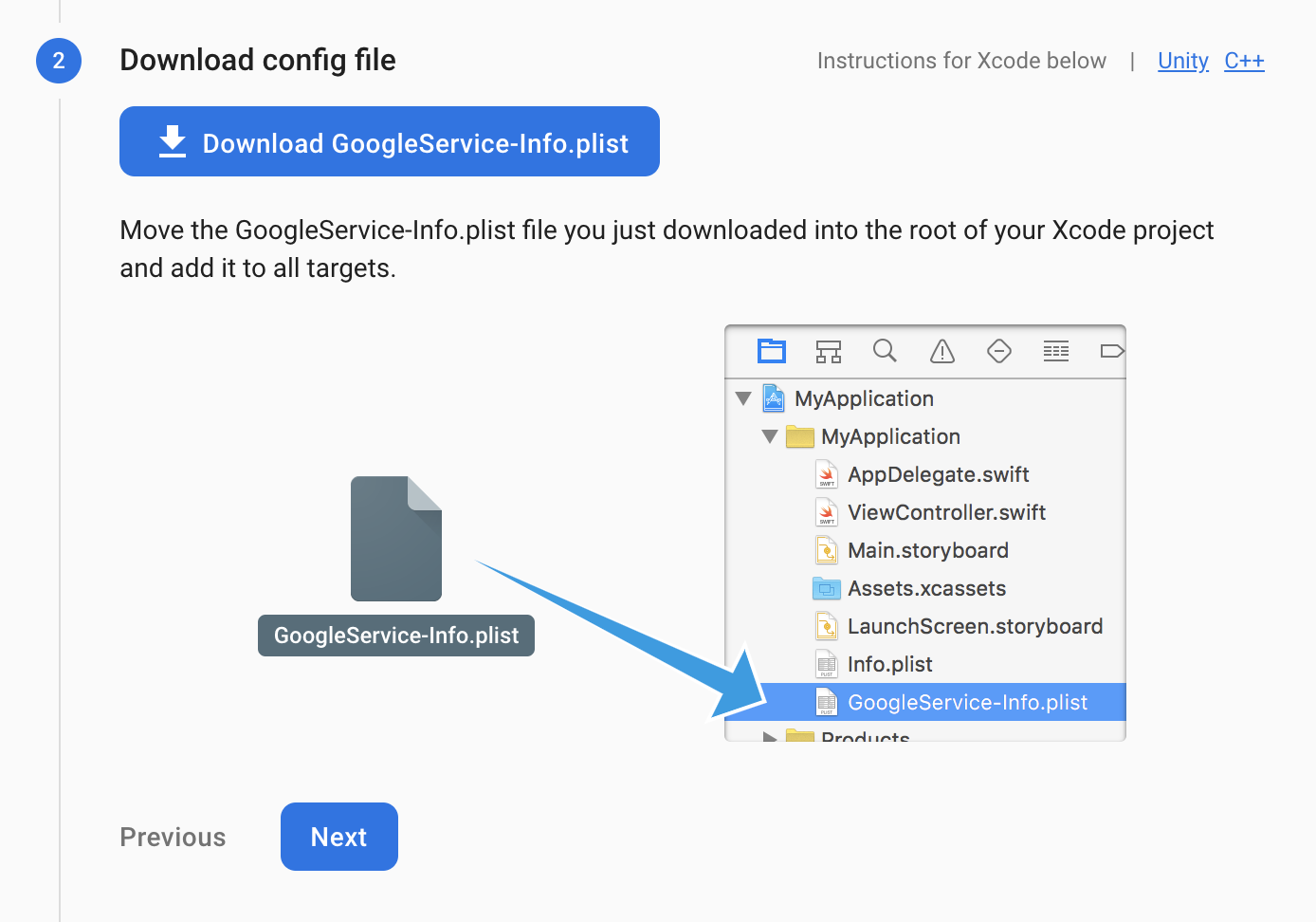
Task: Click the Download config file heading
Action: pyautogui.click(x=258, y=60)
